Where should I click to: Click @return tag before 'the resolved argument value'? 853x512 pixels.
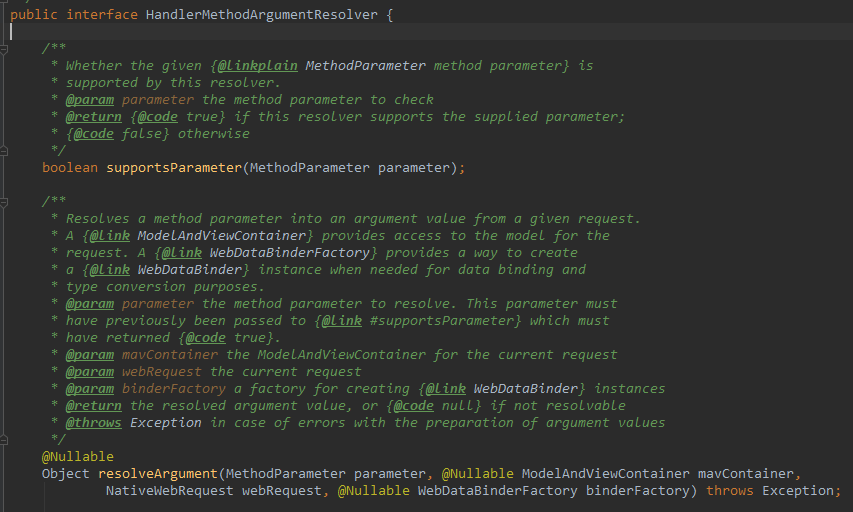pyautogui.click(x=94, y=406)
